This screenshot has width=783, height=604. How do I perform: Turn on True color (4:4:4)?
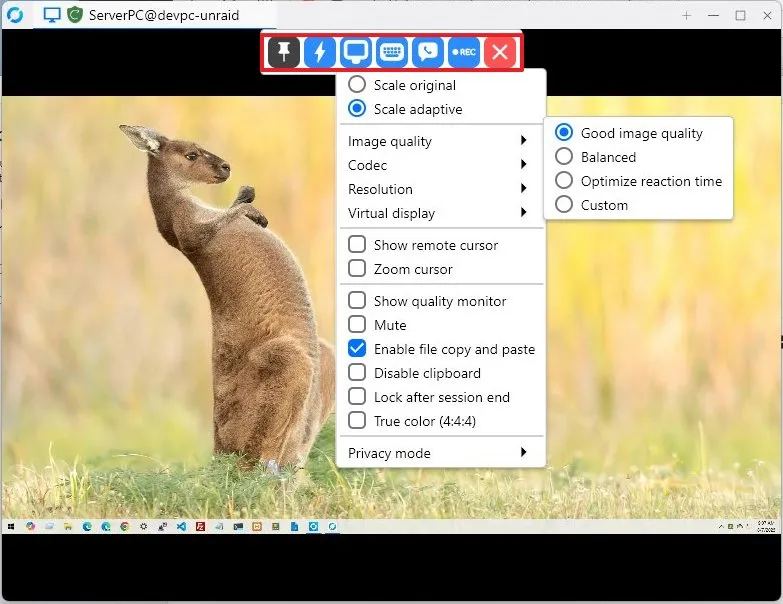click(357, 420)
